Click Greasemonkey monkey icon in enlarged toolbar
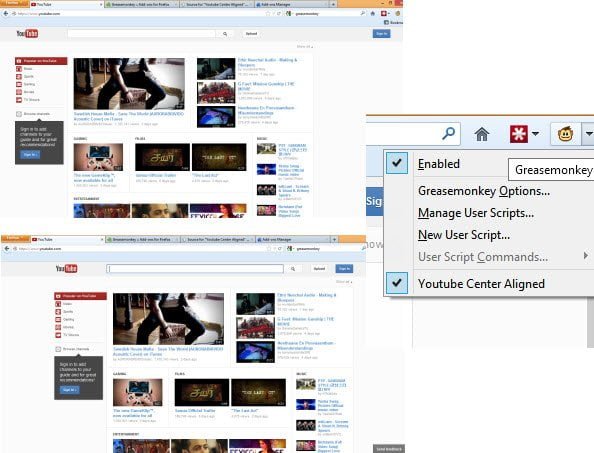Viewport: 594px width, 453px height. point(565,134)
